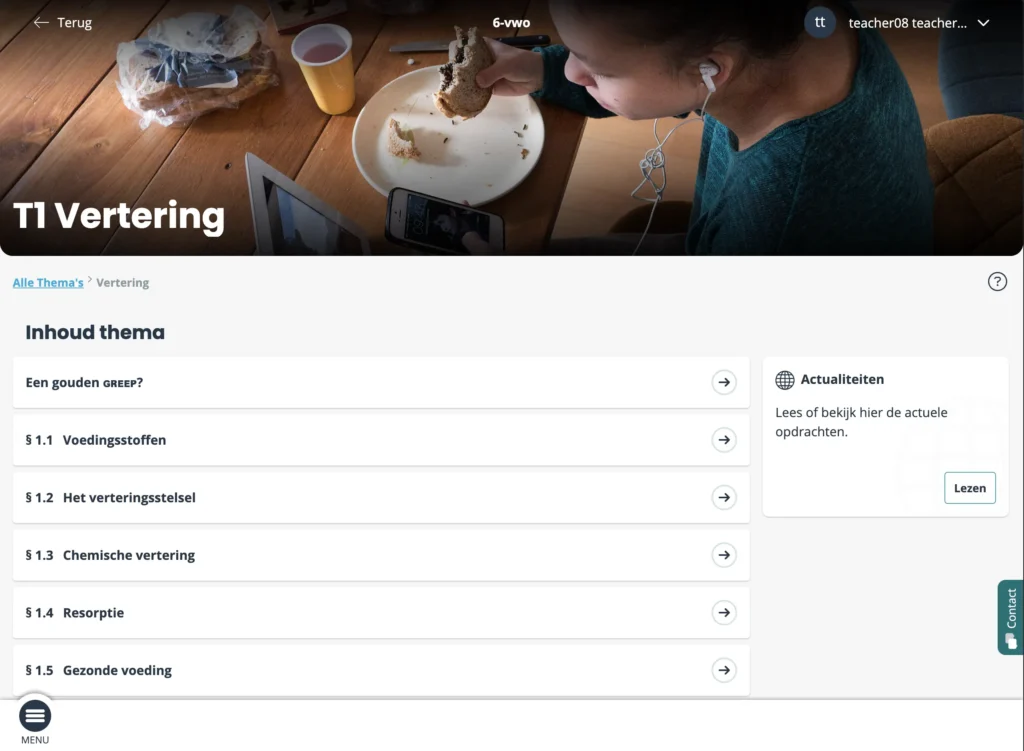1024x751 pixels.
Task: Click the tt user avatar
Action: click(x=820, y=22)
